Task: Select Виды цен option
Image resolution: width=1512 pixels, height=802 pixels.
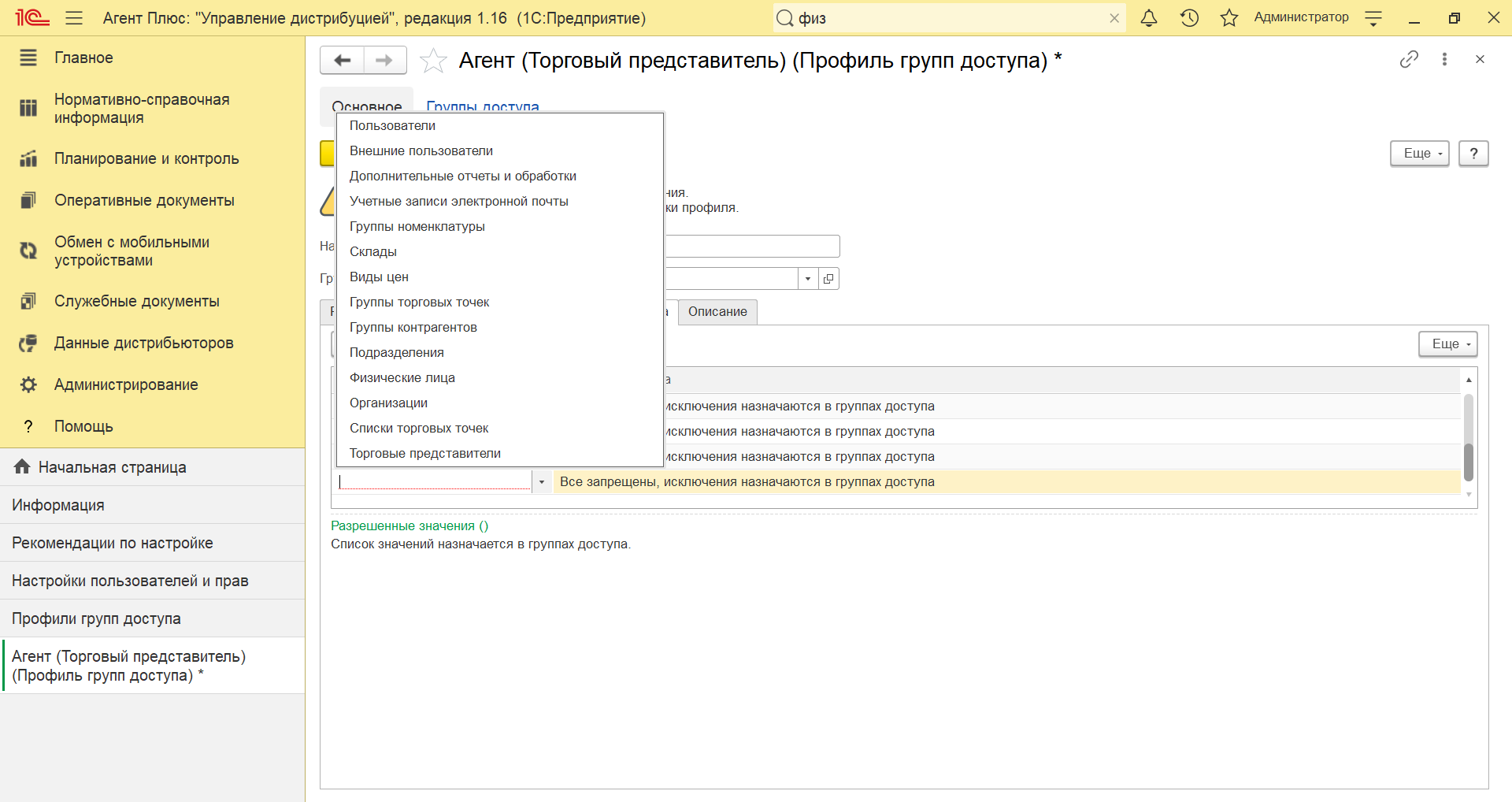Action: [x=500, y=277]
